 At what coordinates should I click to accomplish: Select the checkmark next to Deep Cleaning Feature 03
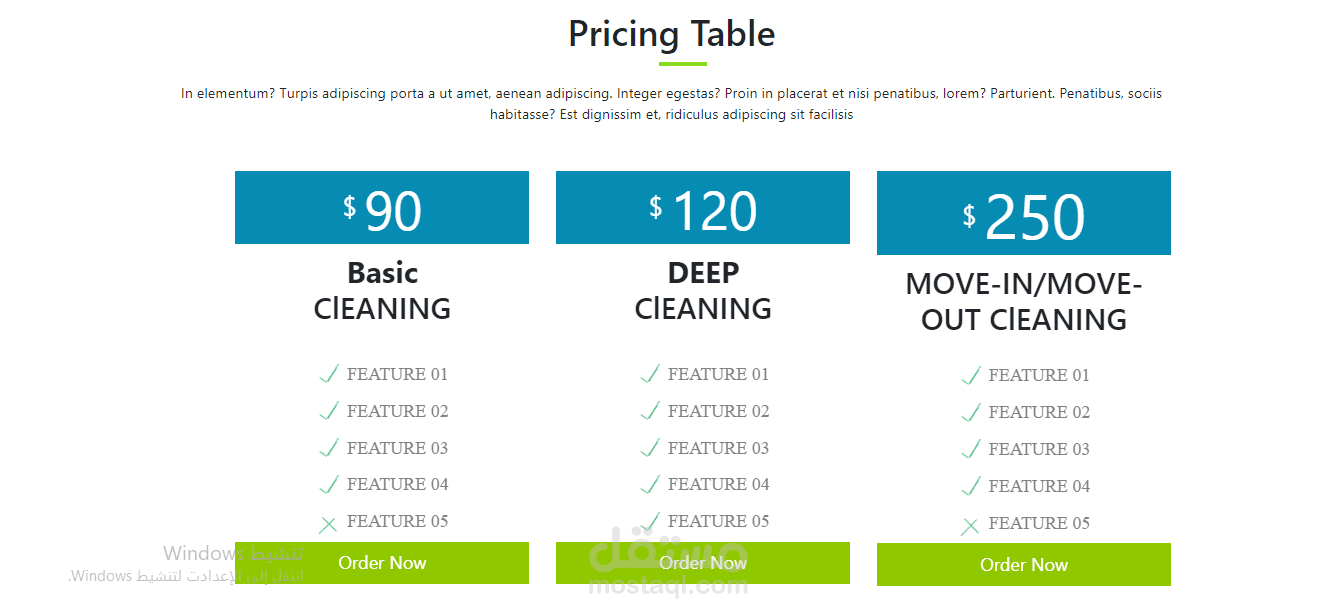(x=649, y=448)
